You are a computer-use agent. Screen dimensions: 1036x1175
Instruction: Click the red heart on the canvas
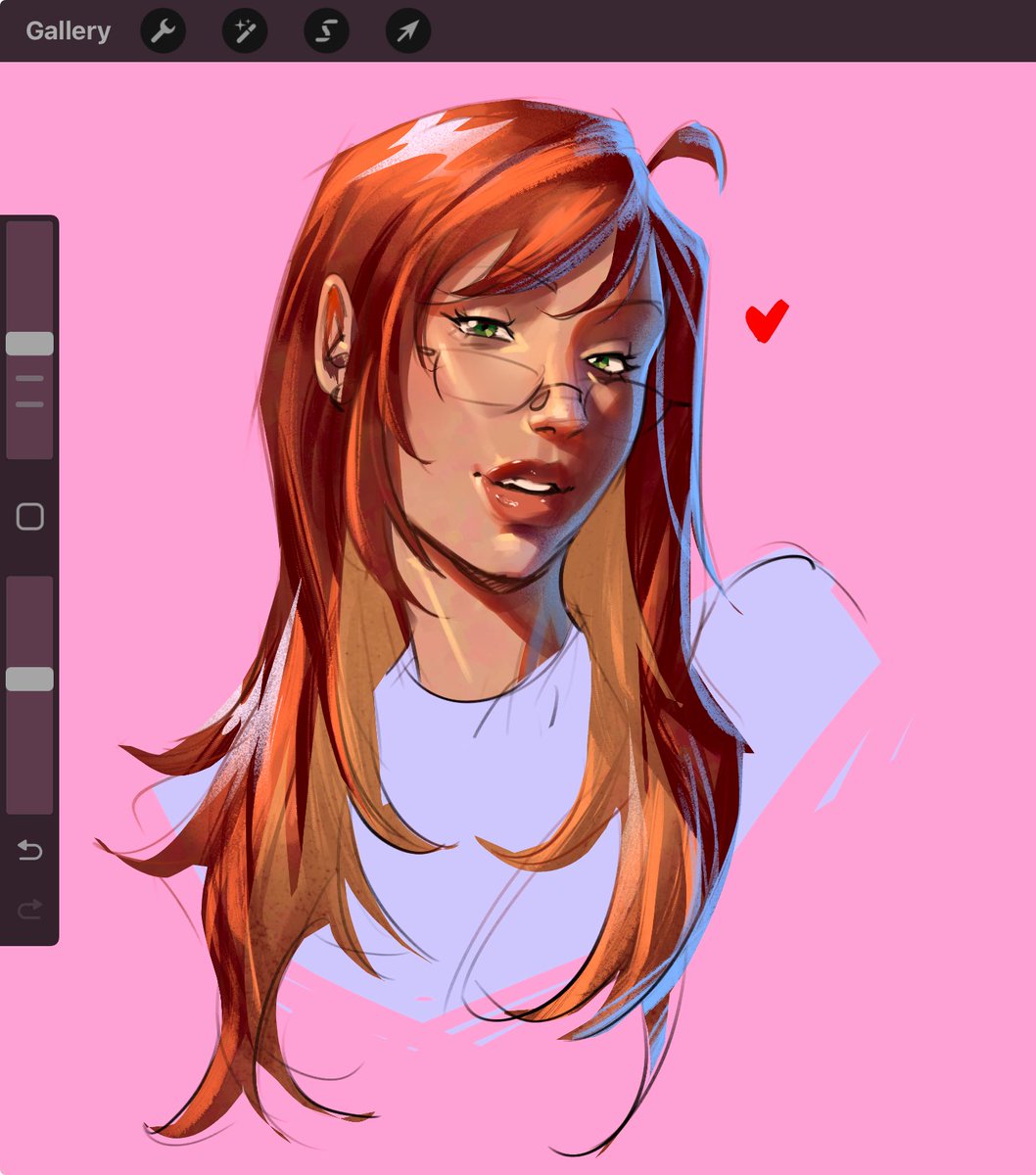pos(766,321)
